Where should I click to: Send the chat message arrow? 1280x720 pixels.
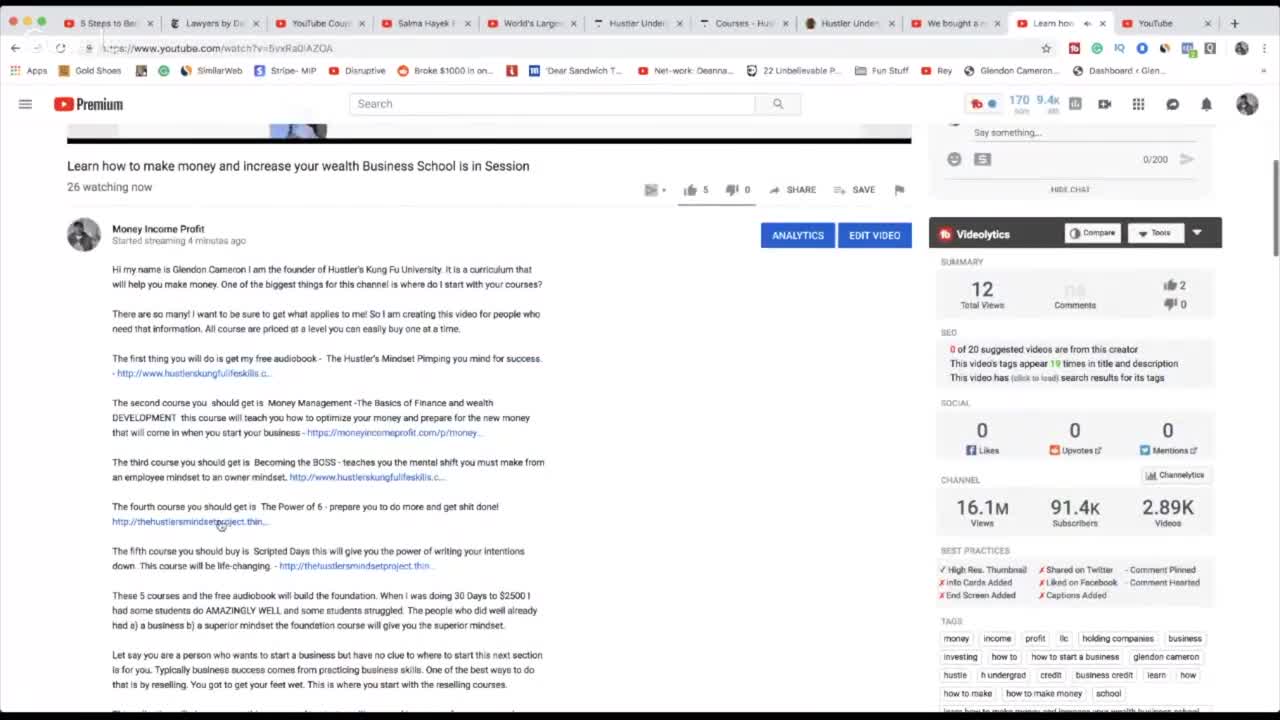pyautogui.click(x=1187, y=159)
